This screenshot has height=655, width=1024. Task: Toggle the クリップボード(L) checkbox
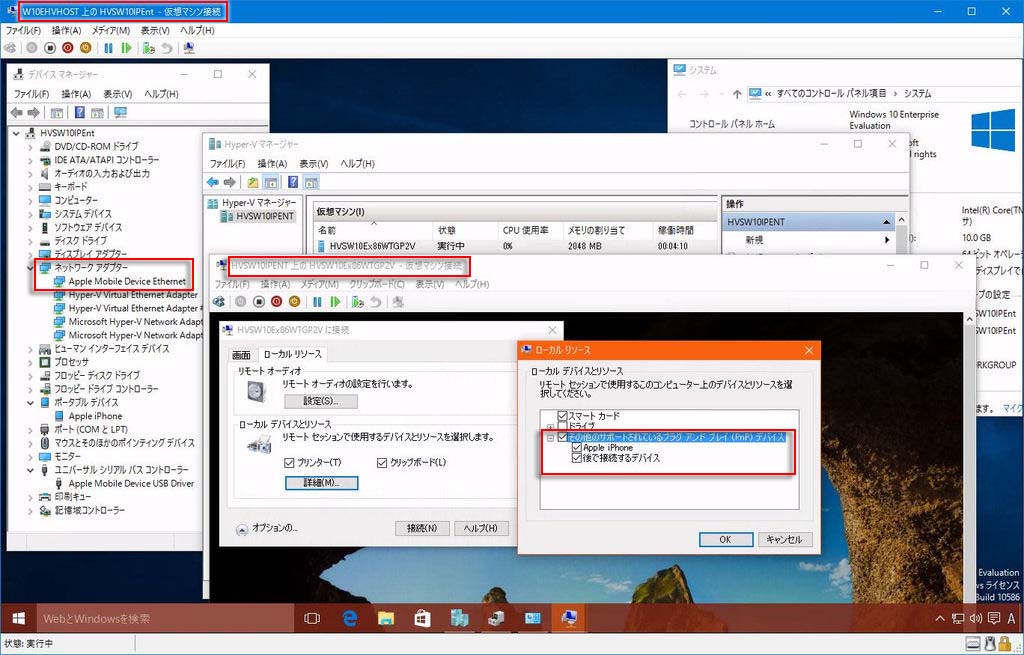[x=382, y=462]
